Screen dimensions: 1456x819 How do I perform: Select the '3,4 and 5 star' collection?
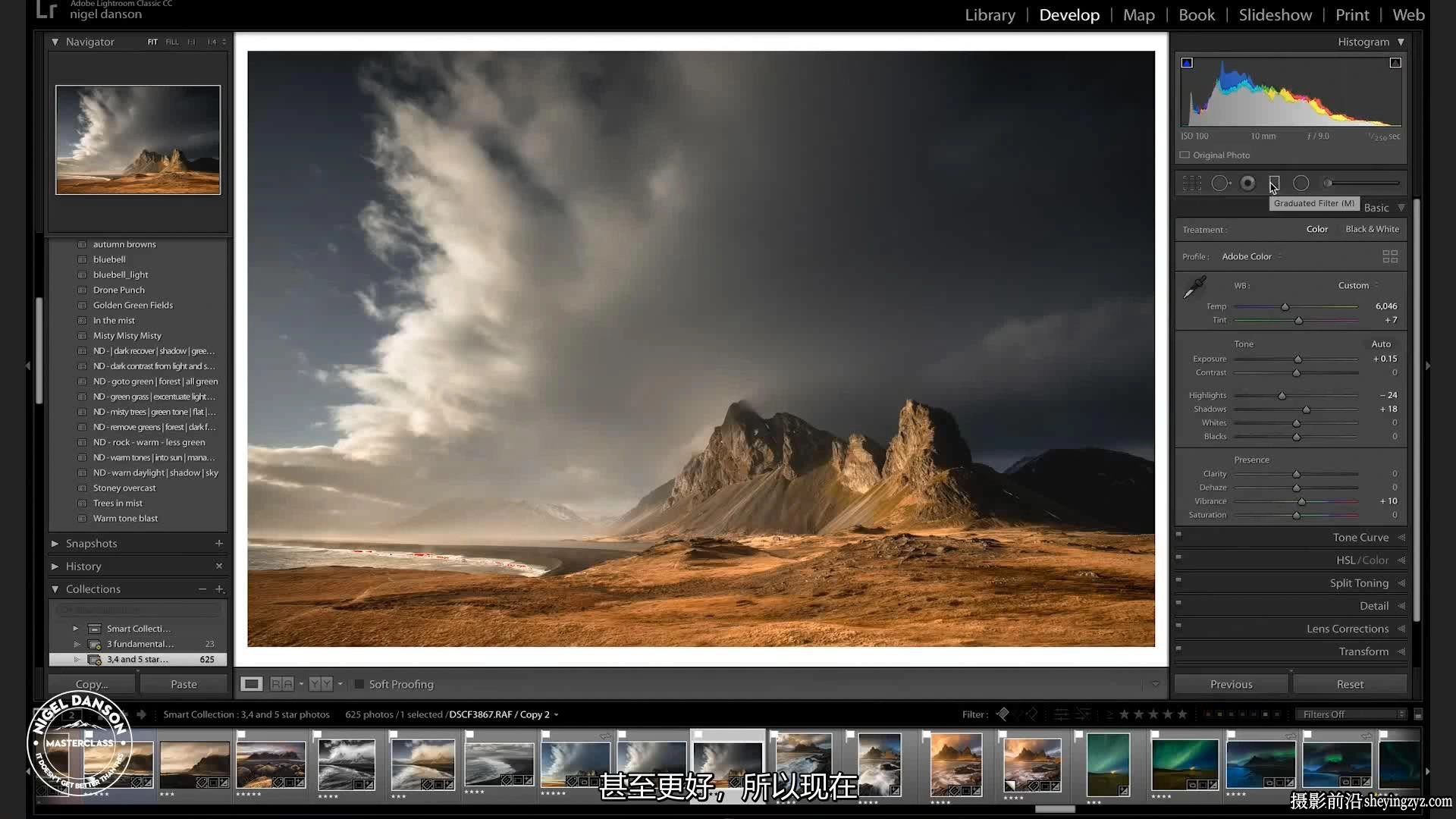(x=138, y=659)
